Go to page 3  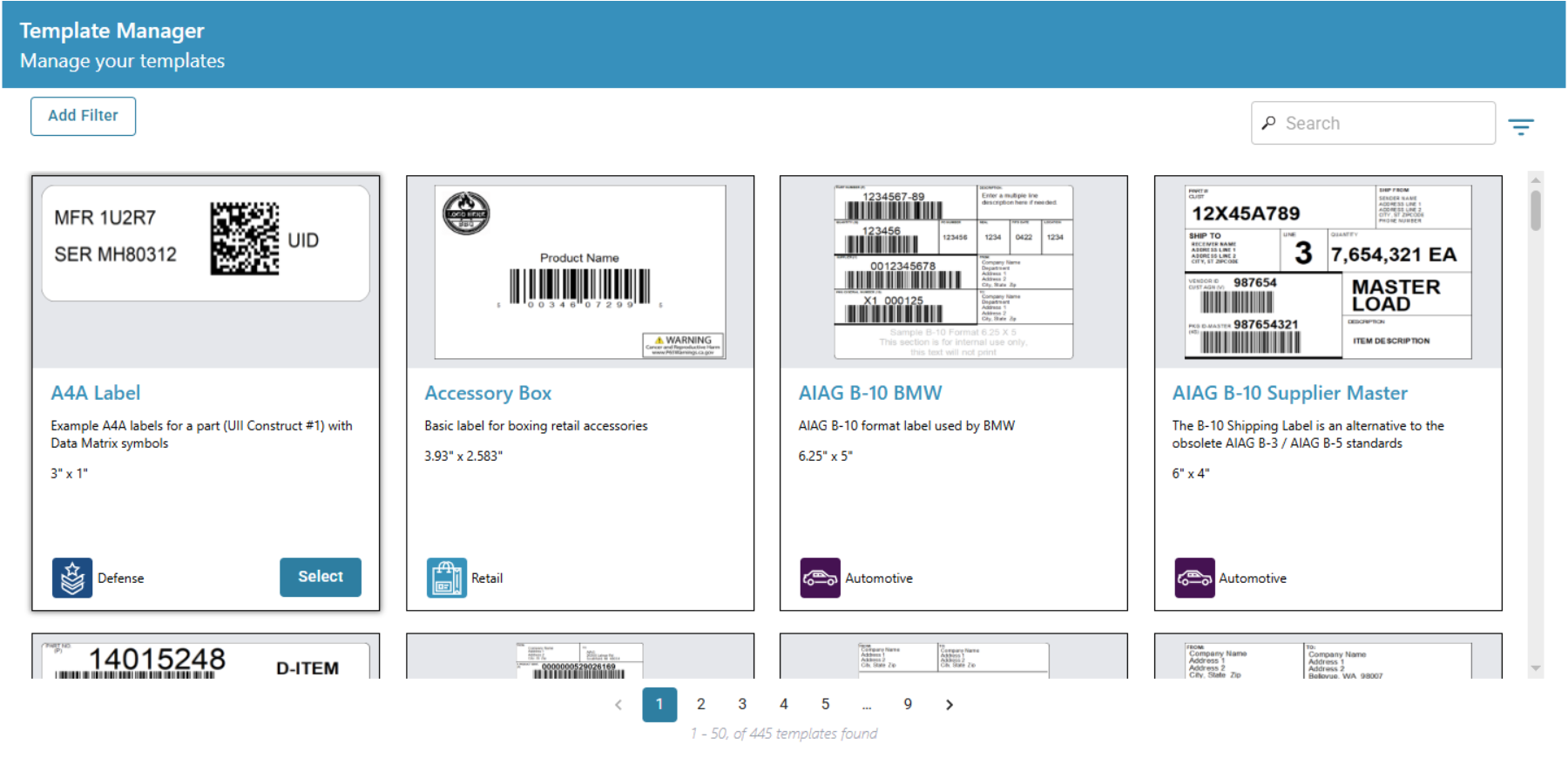pos(742,705)
